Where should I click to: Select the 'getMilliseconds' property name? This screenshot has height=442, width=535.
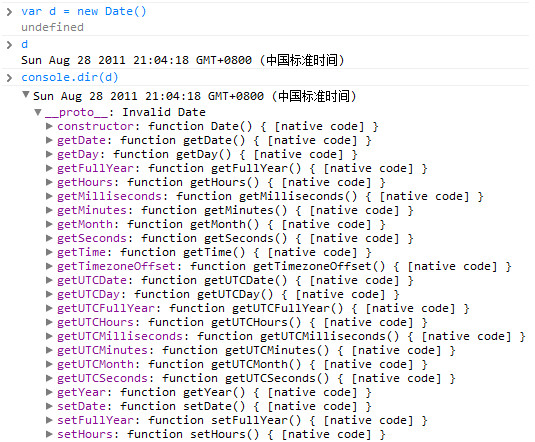tap(109, 196)
